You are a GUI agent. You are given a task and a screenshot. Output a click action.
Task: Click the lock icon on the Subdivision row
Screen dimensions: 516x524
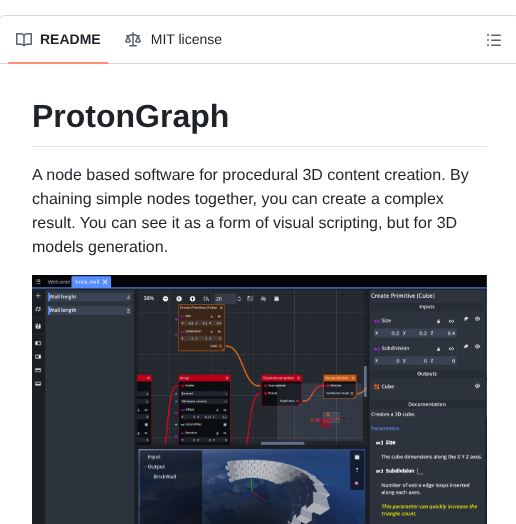[x=438, y=349]
